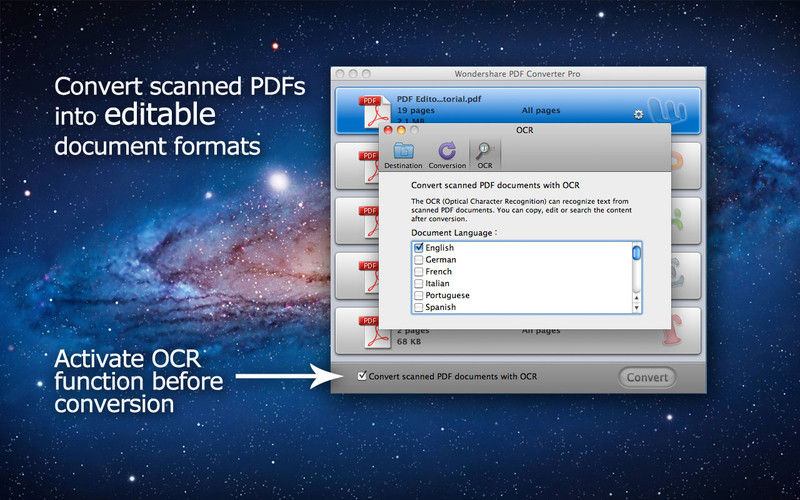
Task: Click the Convert button
Action: 647,378
